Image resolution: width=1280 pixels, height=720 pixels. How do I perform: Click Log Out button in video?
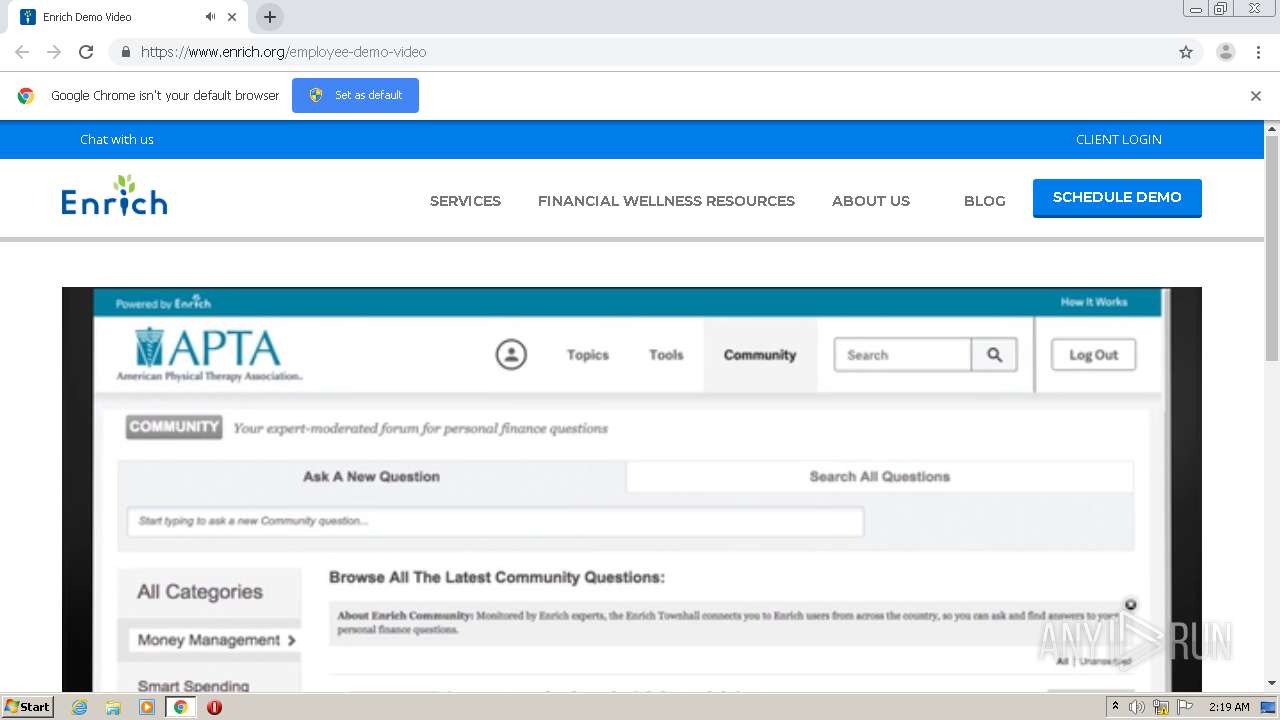pos(1093,355)
